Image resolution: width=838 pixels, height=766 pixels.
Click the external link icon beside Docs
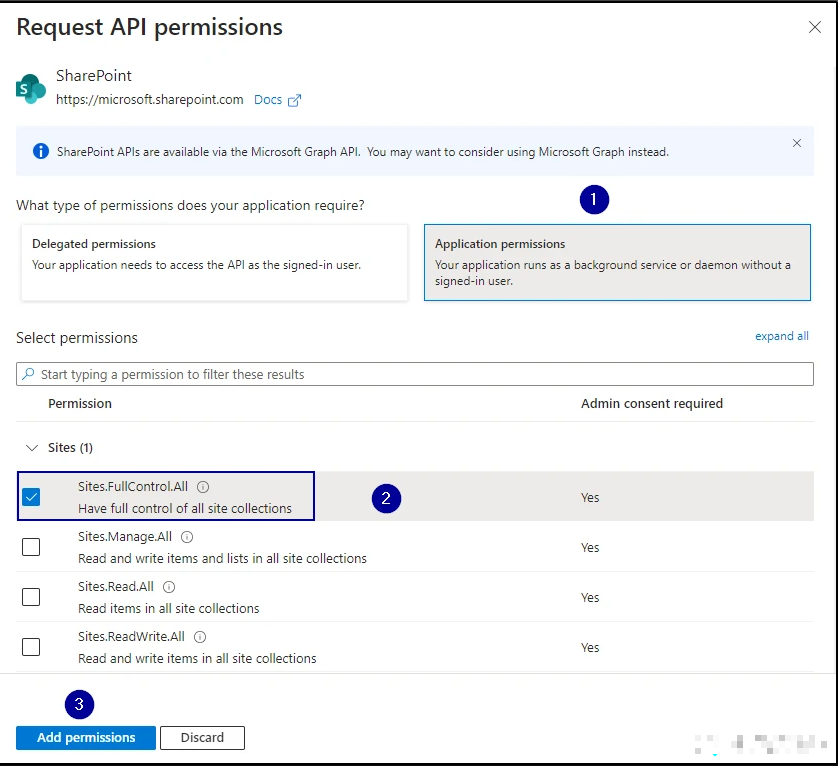click(x=294, y=100)
